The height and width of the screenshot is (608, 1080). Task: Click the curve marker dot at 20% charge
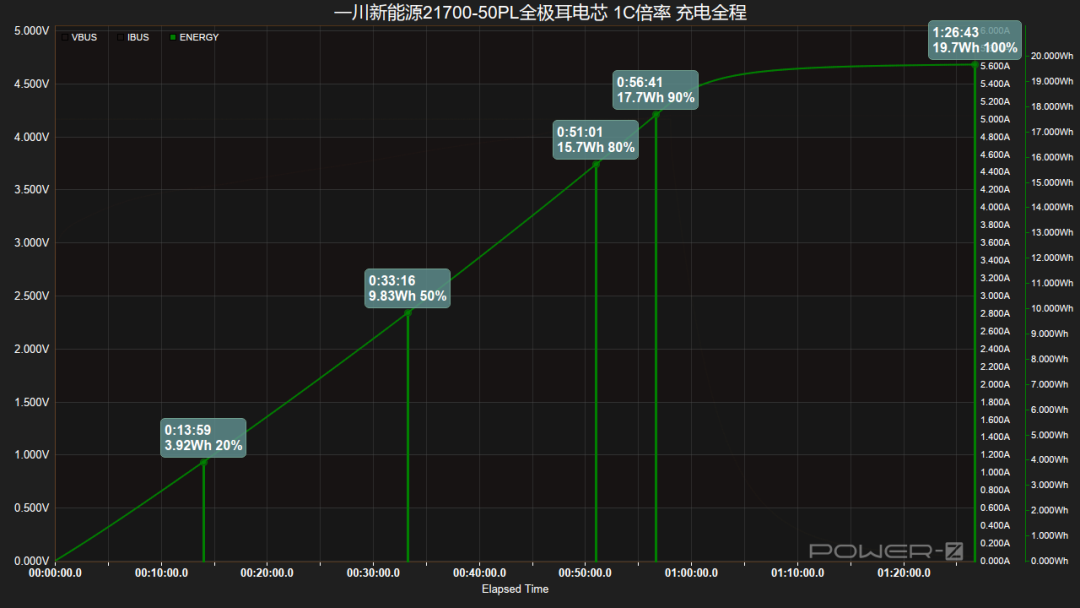tap(204, 462)
